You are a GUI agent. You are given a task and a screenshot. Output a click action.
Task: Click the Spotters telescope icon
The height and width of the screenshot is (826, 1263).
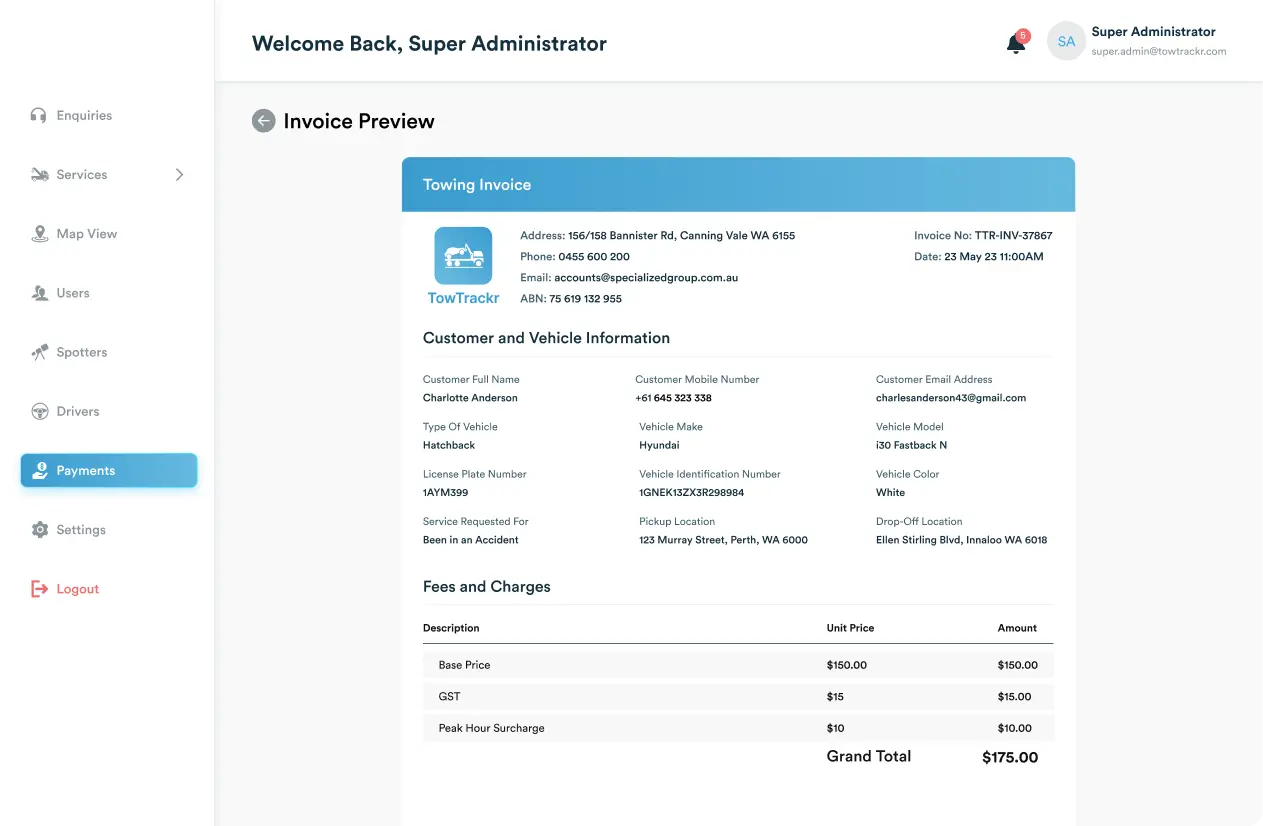click(x=39, y=352)
